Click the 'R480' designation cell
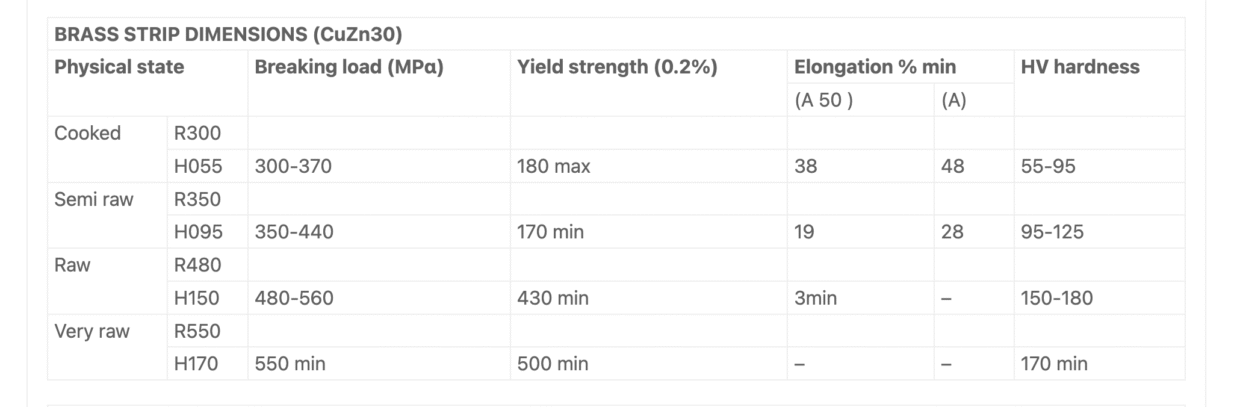Screen dimensions: 1240x407 (x=197, y=266)
